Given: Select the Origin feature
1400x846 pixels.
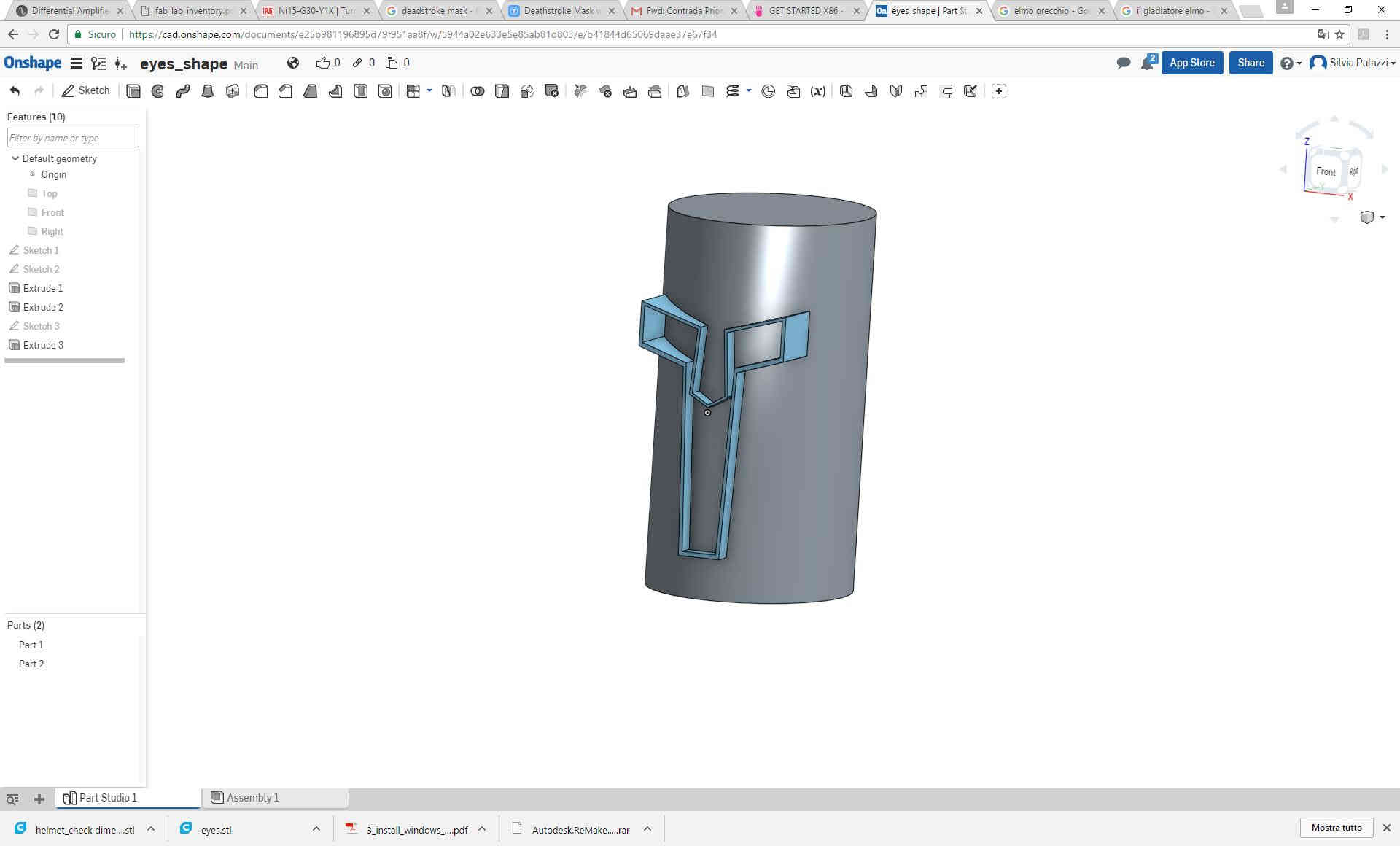Looking at the screenshot, I should tap(53, 174).
